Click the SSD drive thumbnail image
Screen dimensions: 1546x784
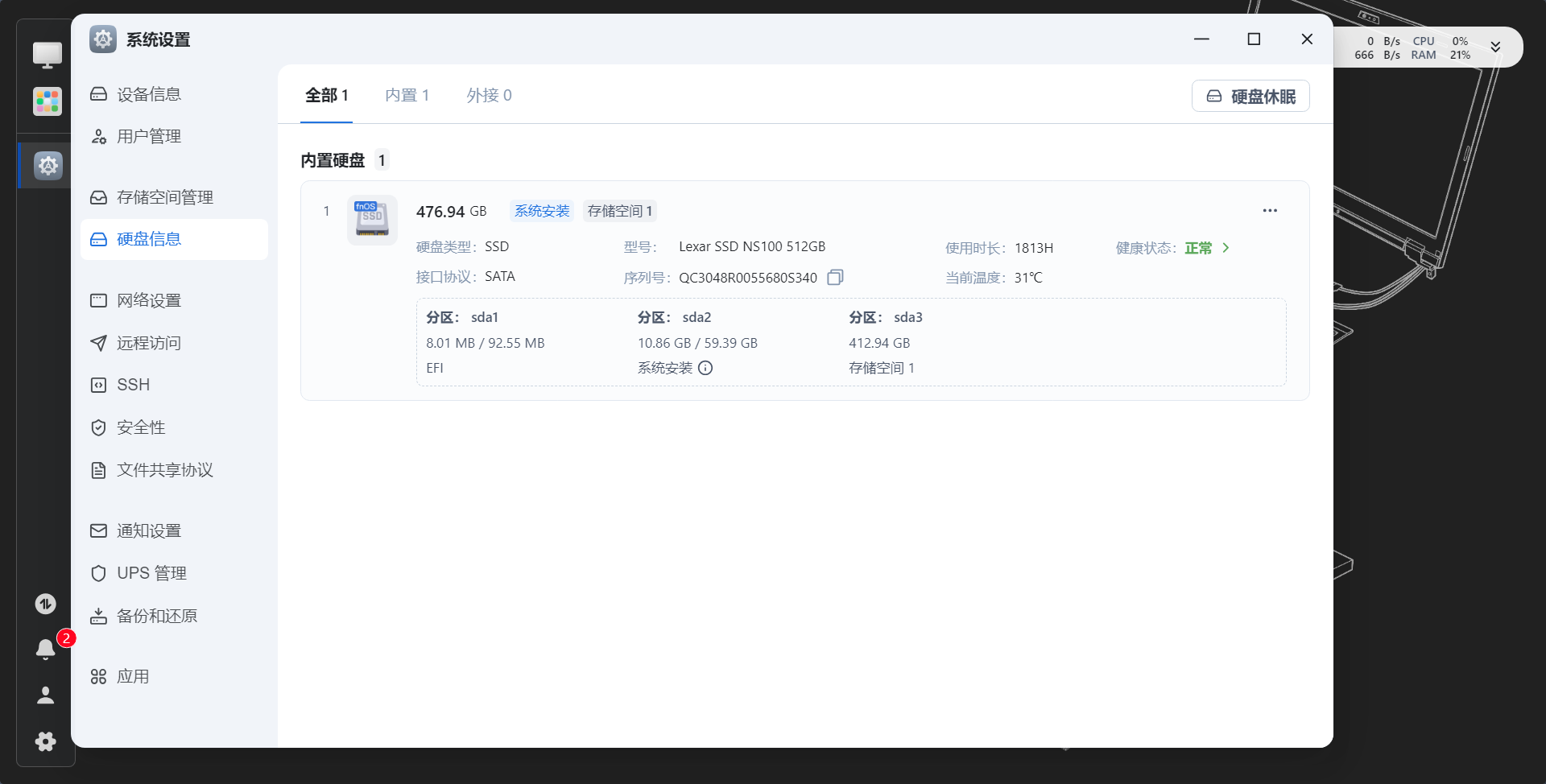click(372, 219)
